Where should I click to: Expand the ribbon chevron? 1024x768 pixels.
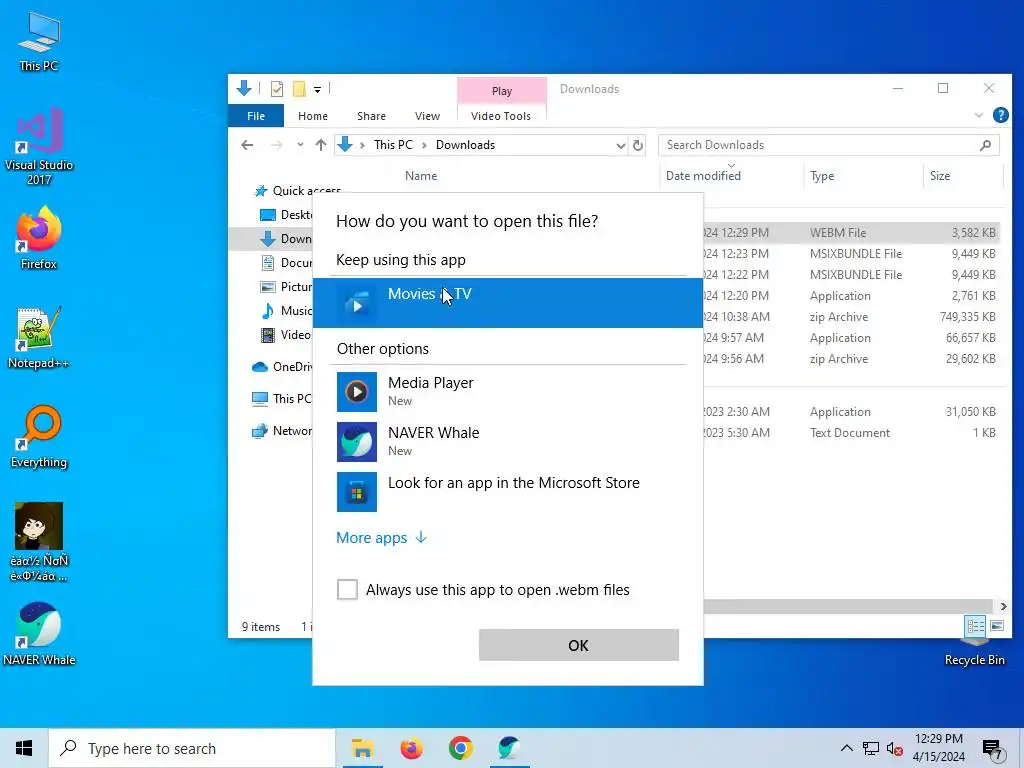(978, 116)
